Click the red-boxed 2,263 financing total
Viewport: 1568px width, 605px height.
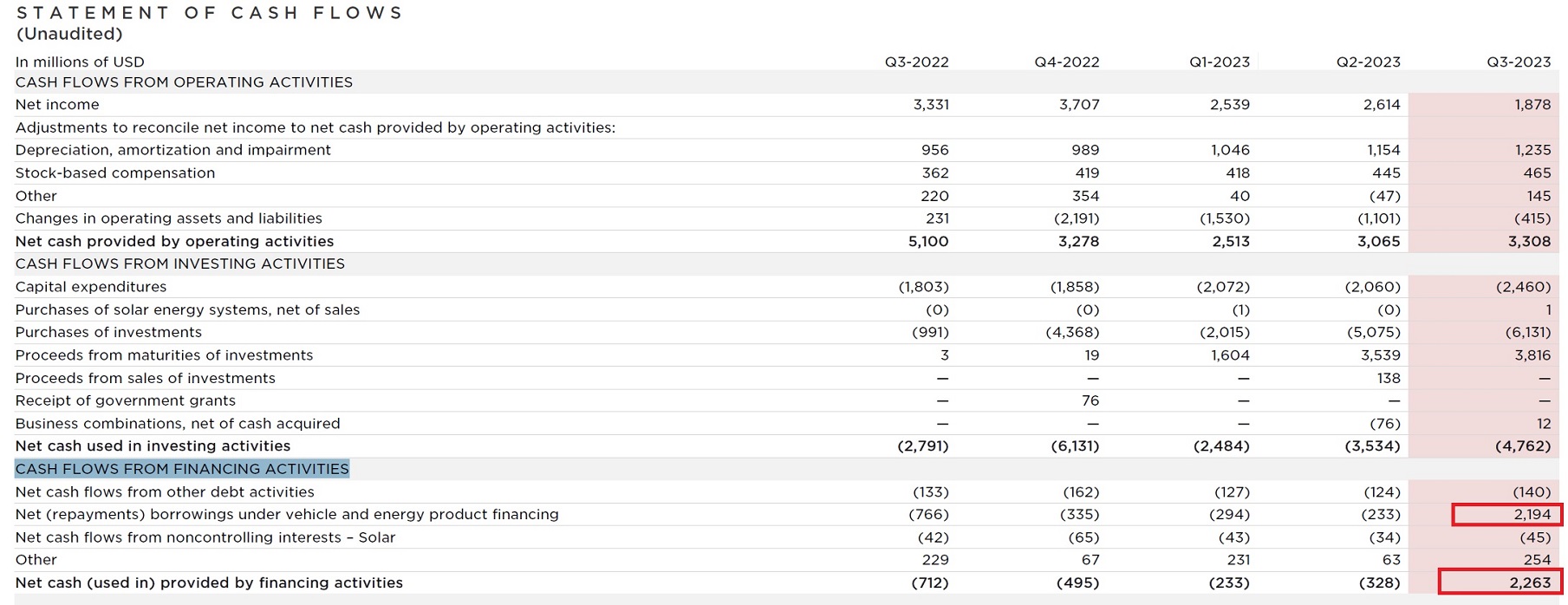click(1500, 582)
